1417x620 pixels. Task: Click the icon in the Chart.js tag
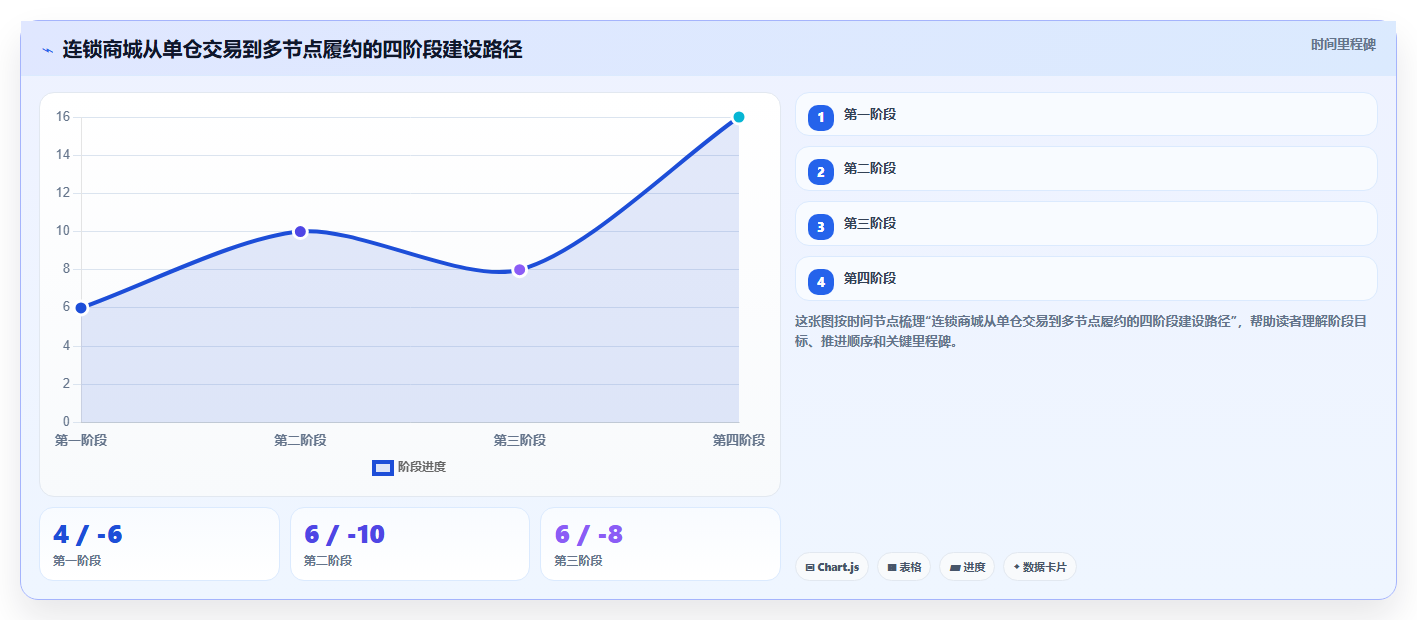click(x=810, y=567)
